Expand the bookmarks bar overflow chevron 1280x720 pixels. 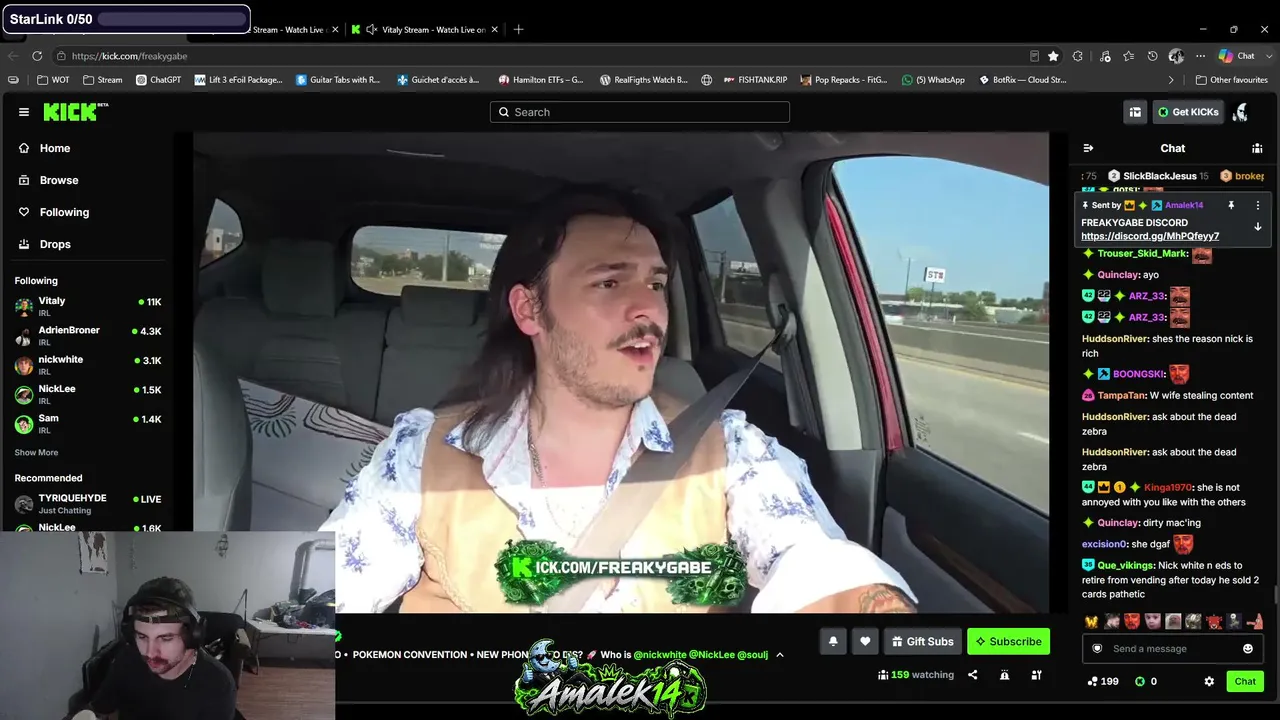coord(1171,80)
